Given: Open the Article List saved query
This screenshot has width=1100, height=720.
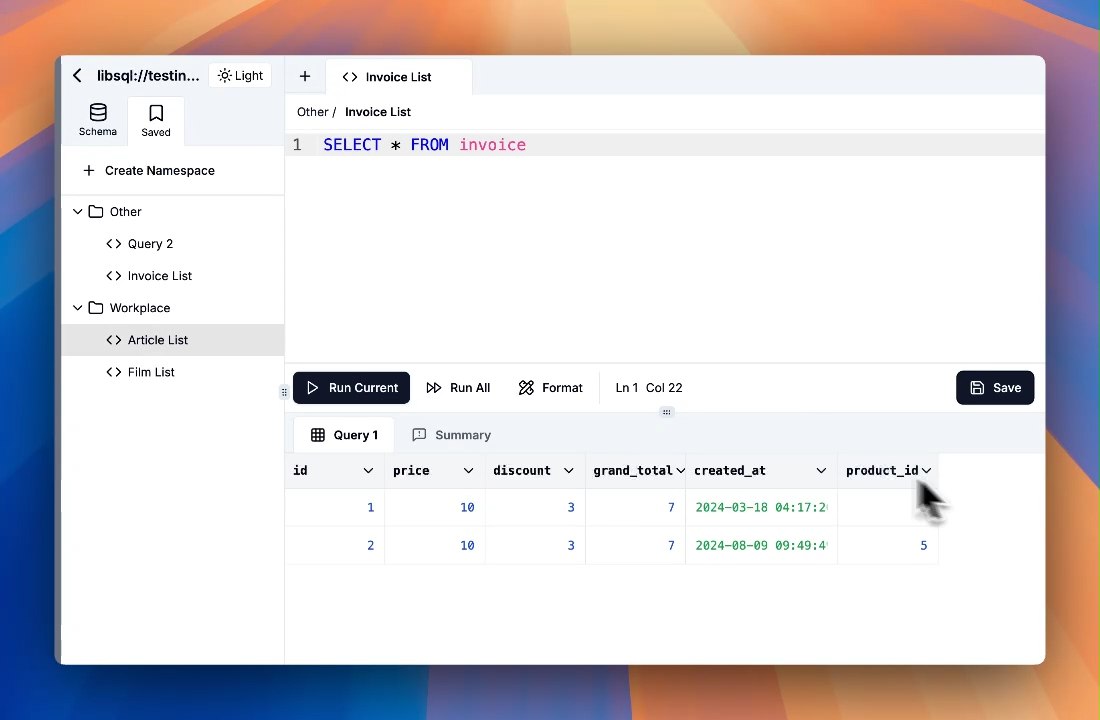Looking at the screenshot, I should (x=173, y=340).
